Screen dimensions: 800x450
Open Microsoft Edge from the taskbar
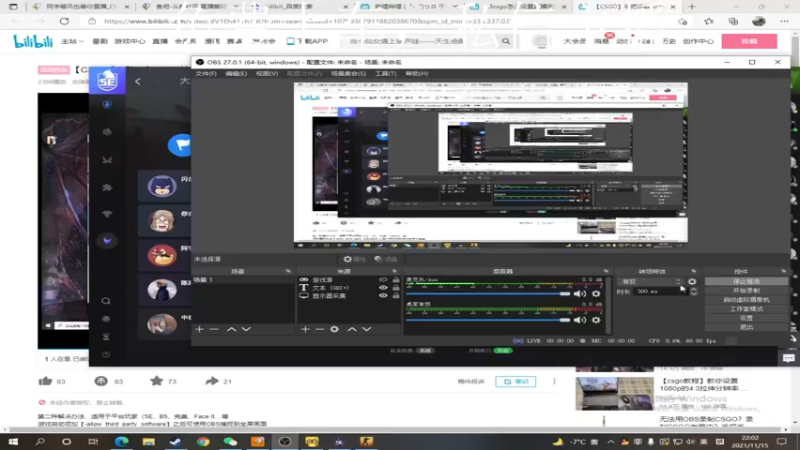[x=121, y=441]
